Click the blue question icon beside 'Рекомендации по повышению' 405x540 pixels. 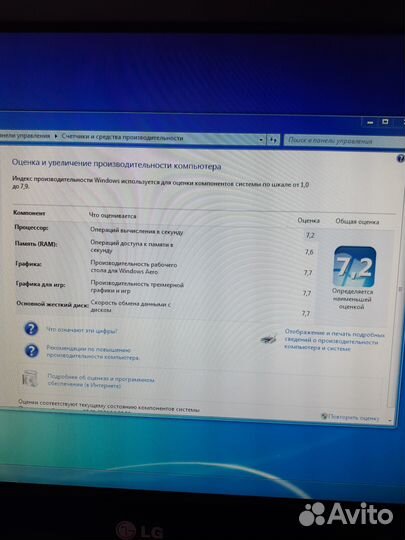32,351
